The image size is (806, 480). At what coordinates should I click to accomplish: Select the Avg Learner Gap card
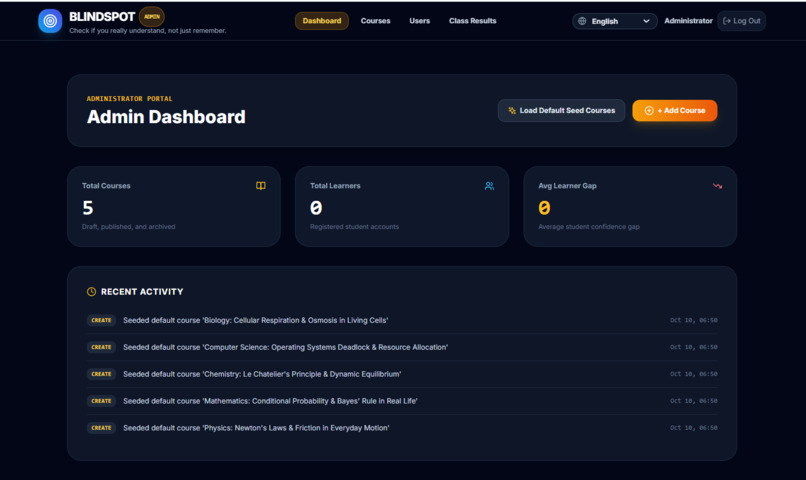(x=630, y=206)
